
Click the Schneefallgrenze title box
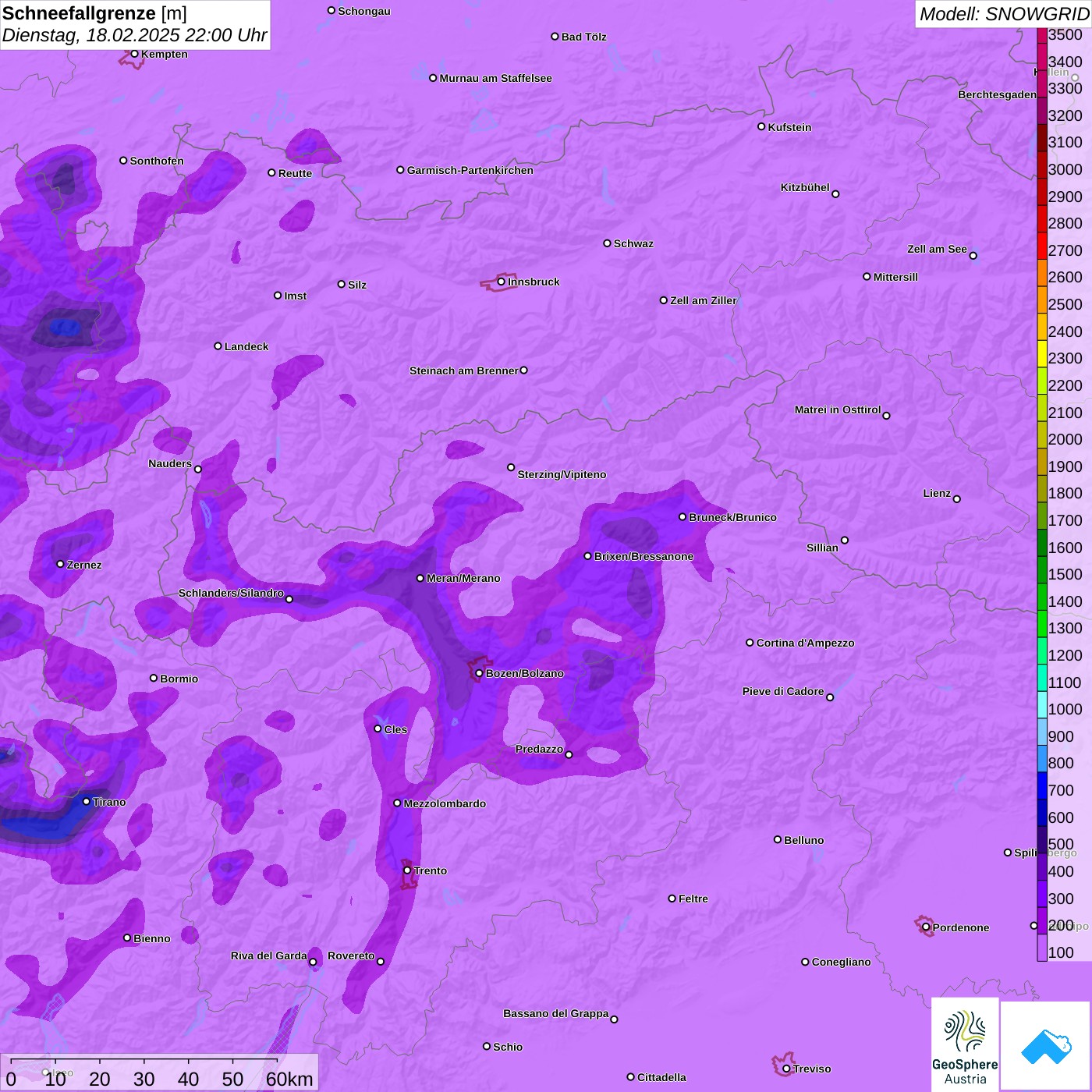coord(135,25)
